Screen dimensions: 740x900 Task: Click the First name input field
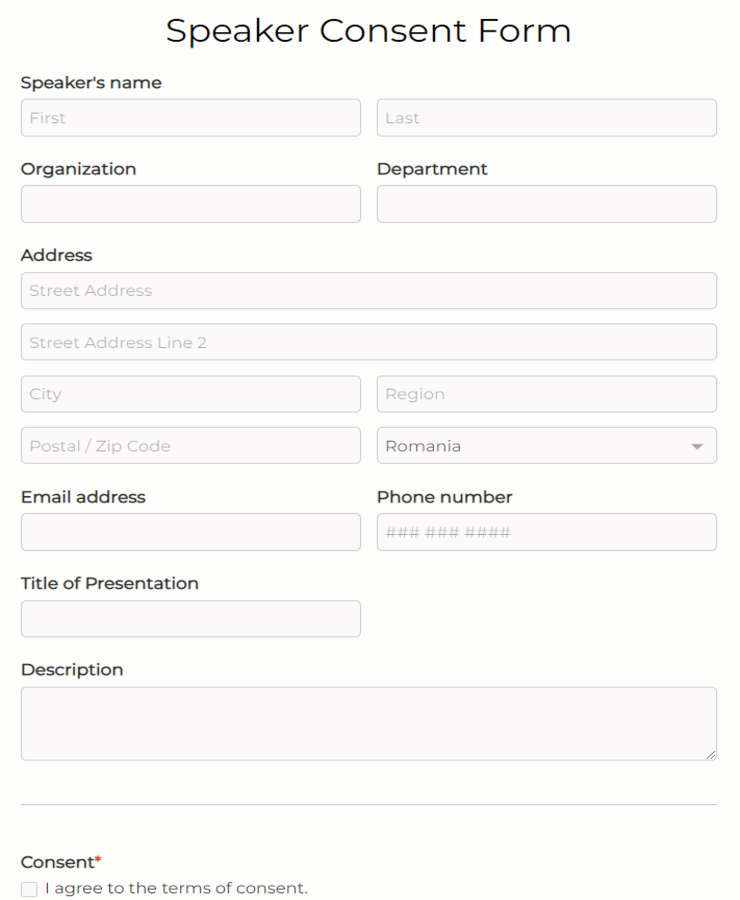[x=190, y=117]
